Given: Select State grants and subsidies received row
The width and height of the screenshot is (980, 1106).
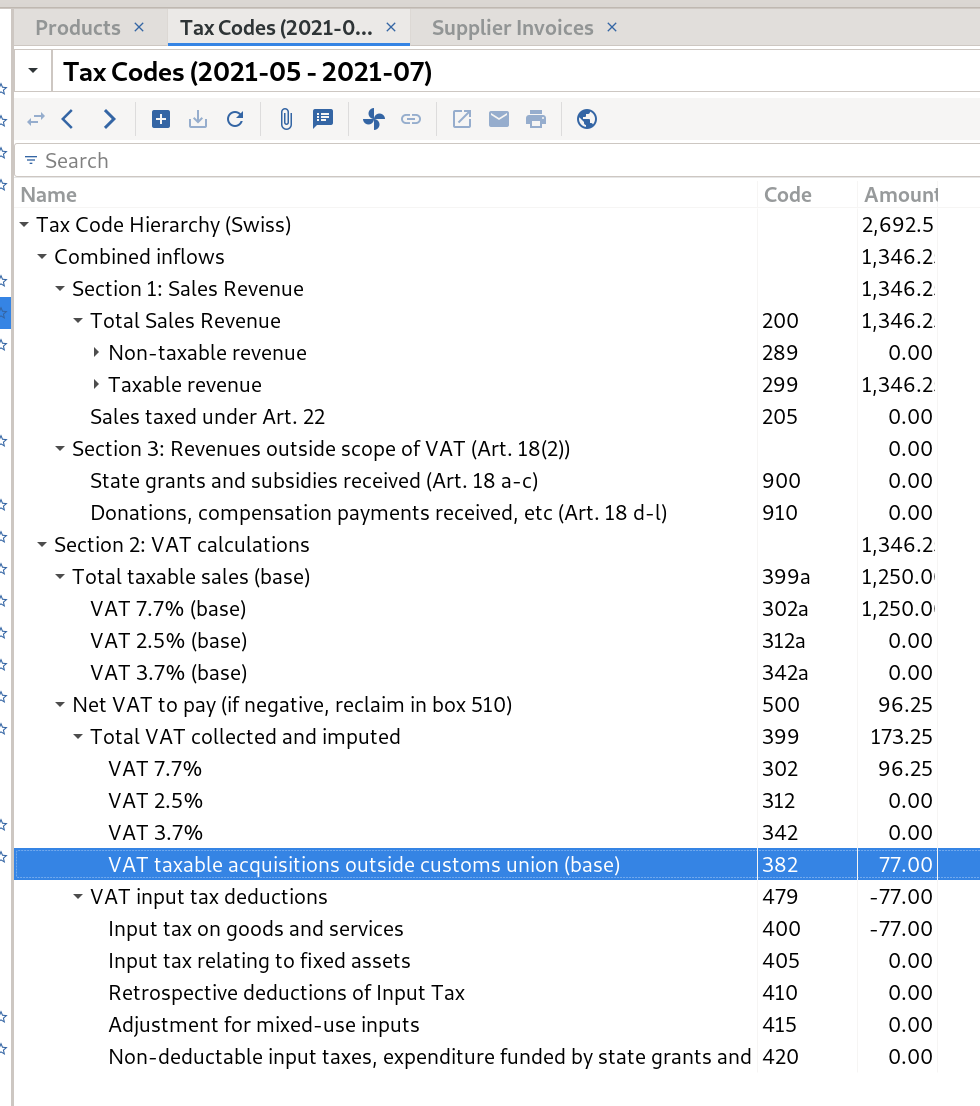Looking at the screenshot, I should click(497, 481).
